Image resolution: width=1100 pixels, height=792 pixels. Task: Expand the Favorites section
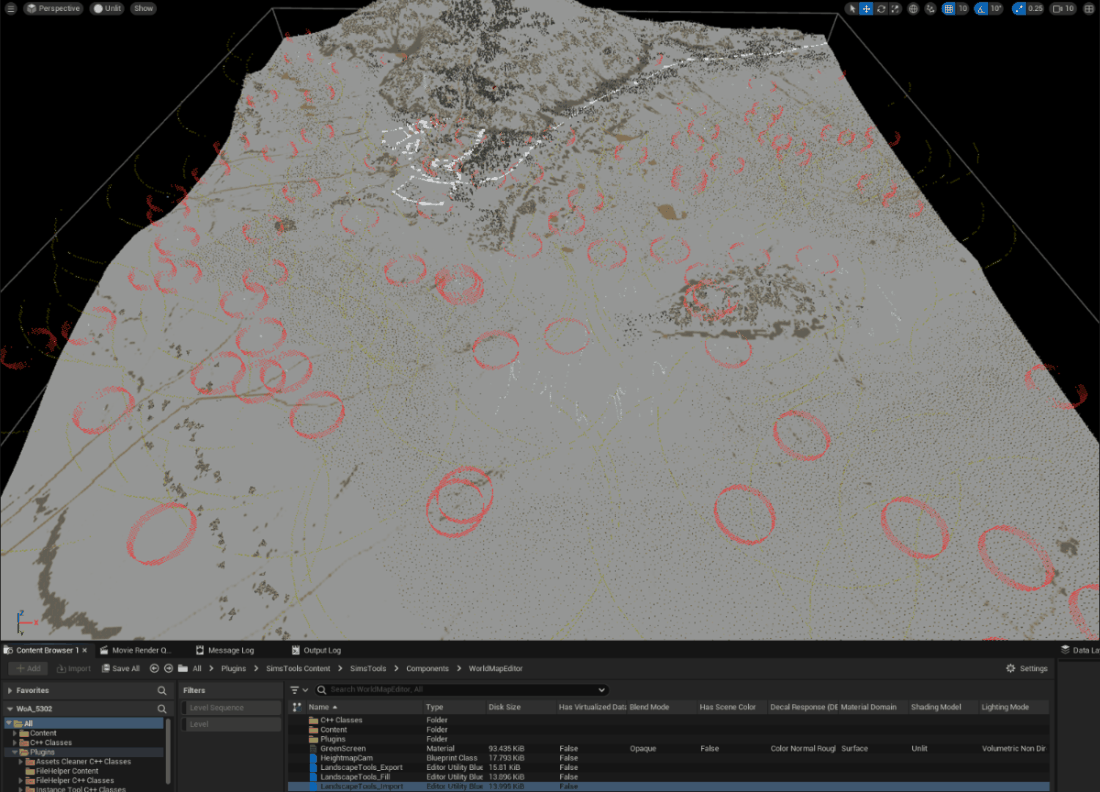point(10,690)
